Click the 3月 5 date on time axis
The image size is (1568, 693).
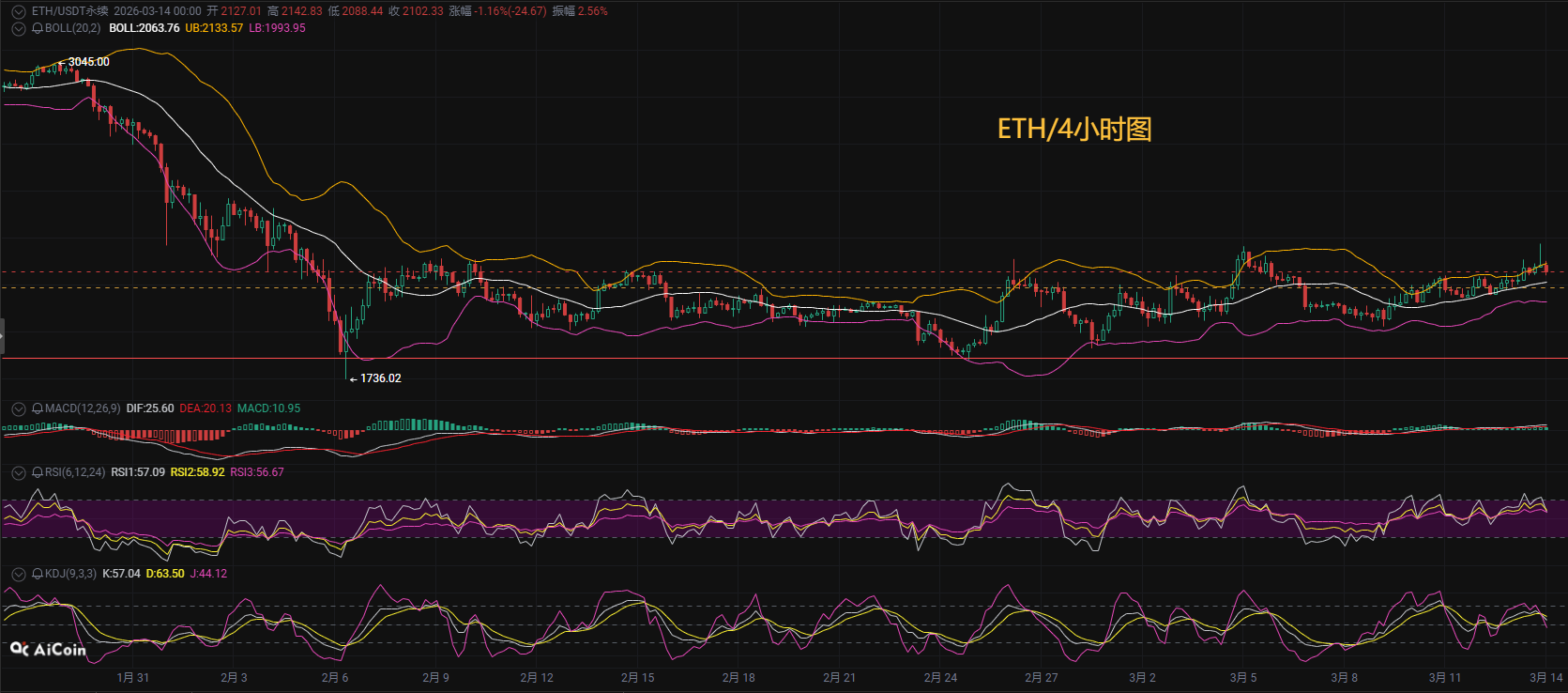click(1243, 678)
